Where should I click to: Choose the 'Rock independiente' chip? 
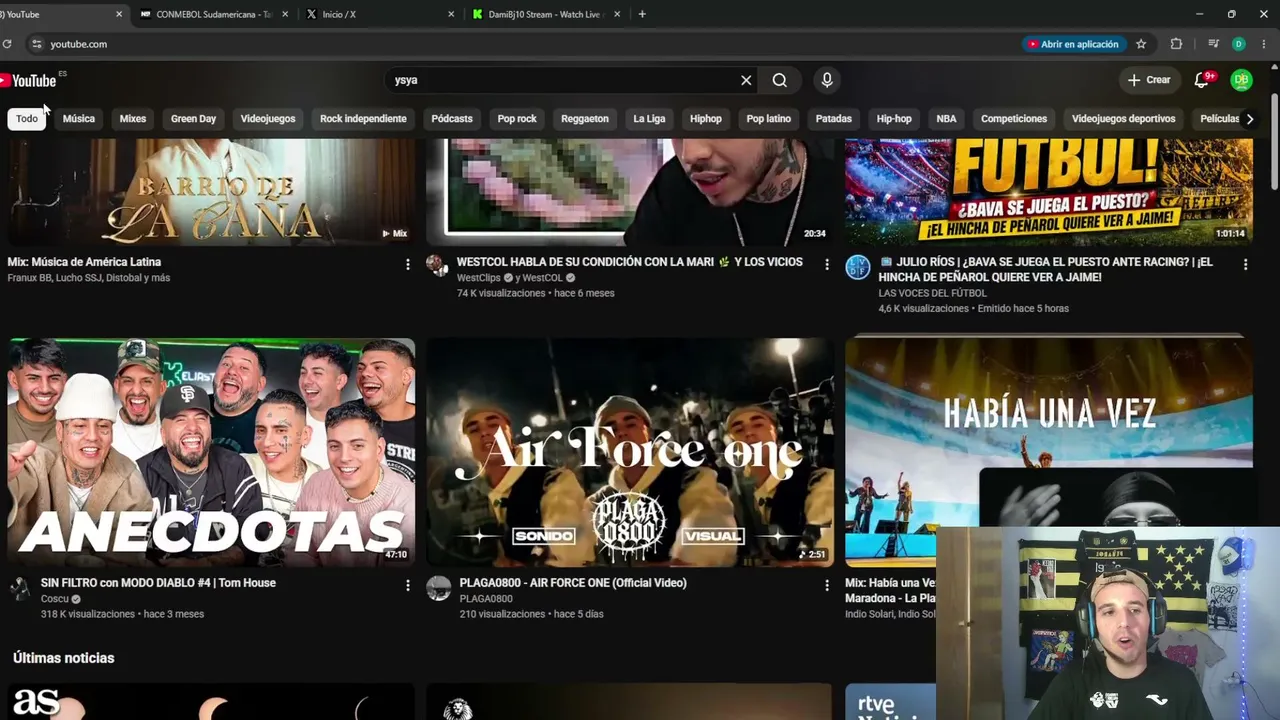point(363,119)
